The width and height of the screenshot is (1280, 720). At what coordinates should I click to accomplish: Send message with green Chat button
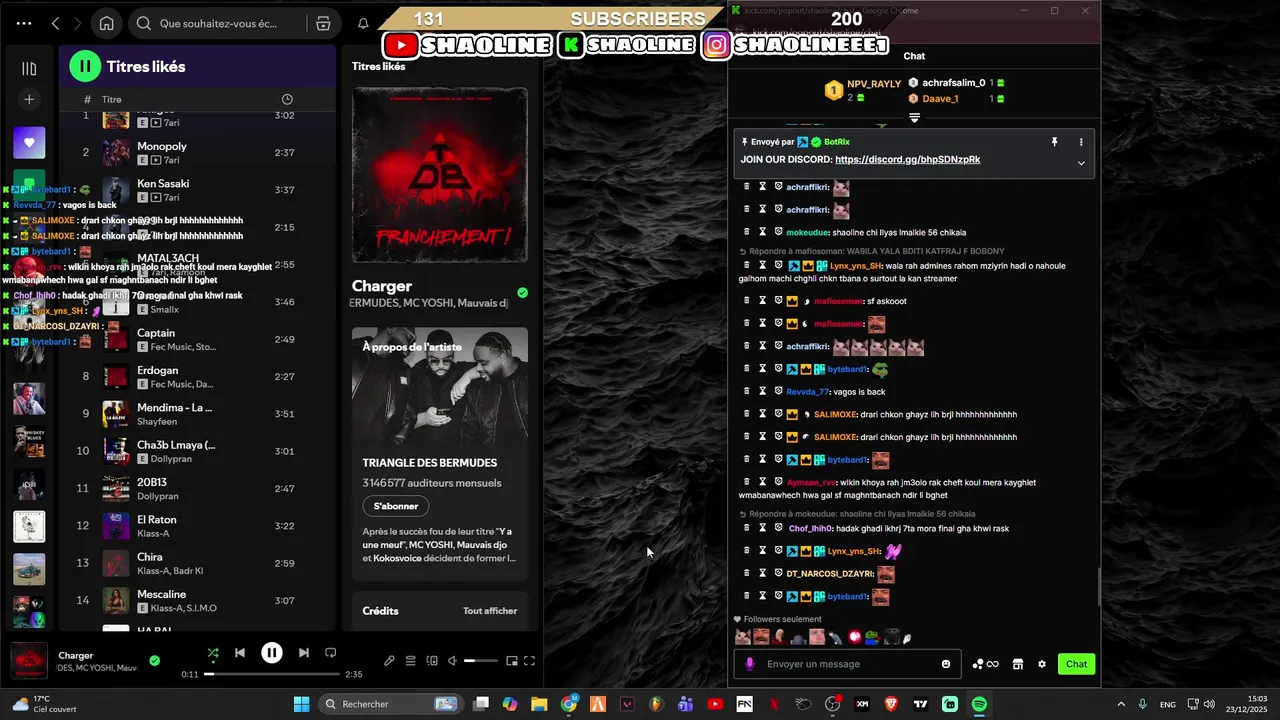tap(1076, 664)
